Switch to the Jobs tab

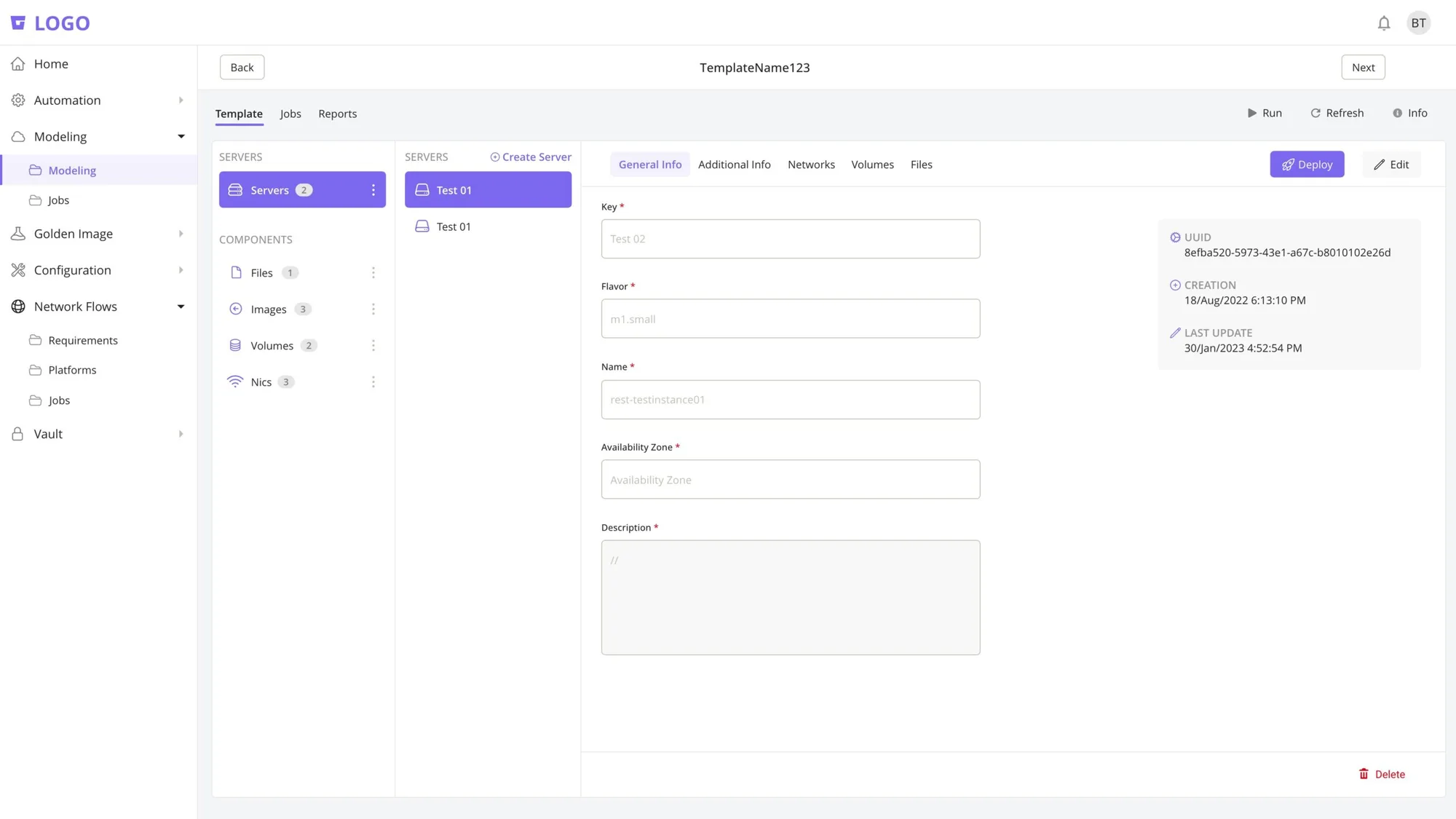tap(290, 114)
